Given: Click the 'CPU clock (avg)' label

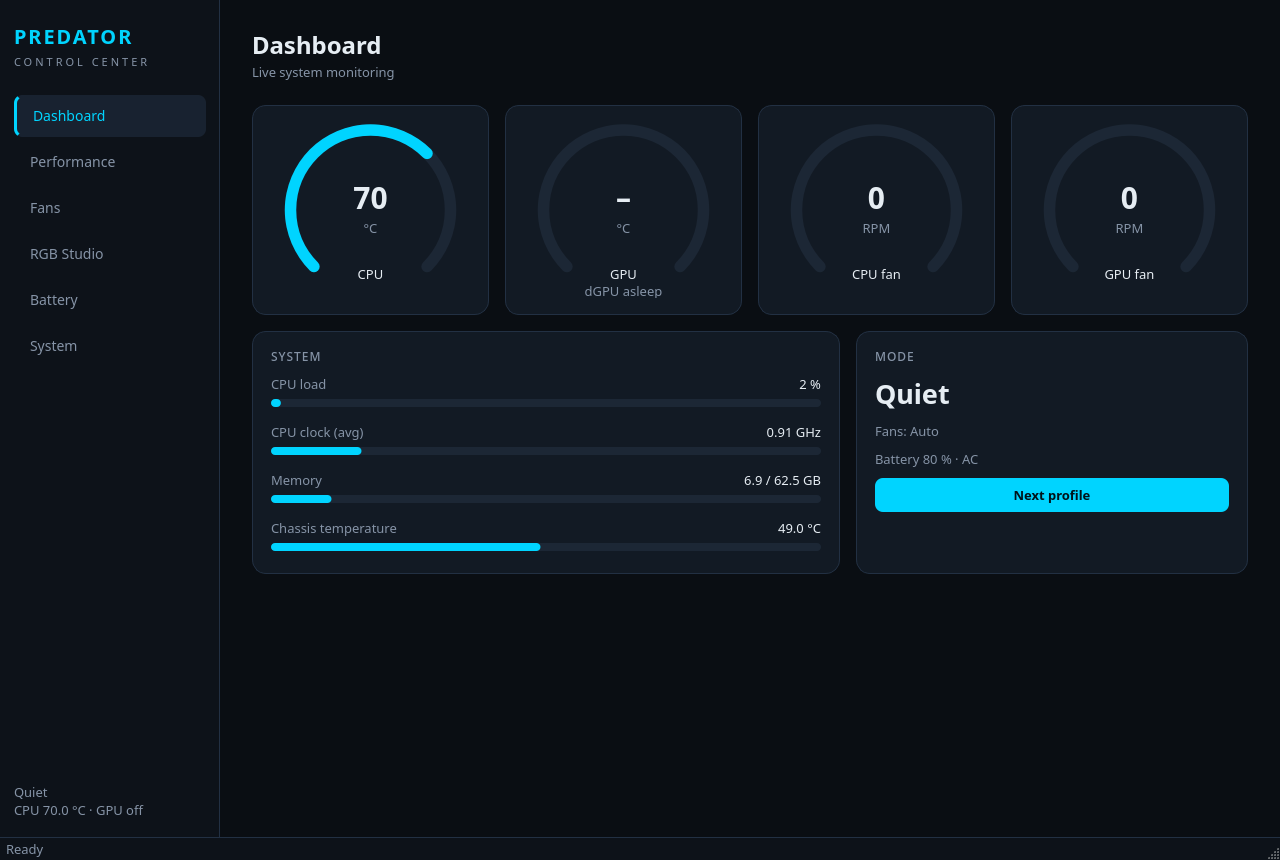Looking at the screenshot, I should [317, 433].
